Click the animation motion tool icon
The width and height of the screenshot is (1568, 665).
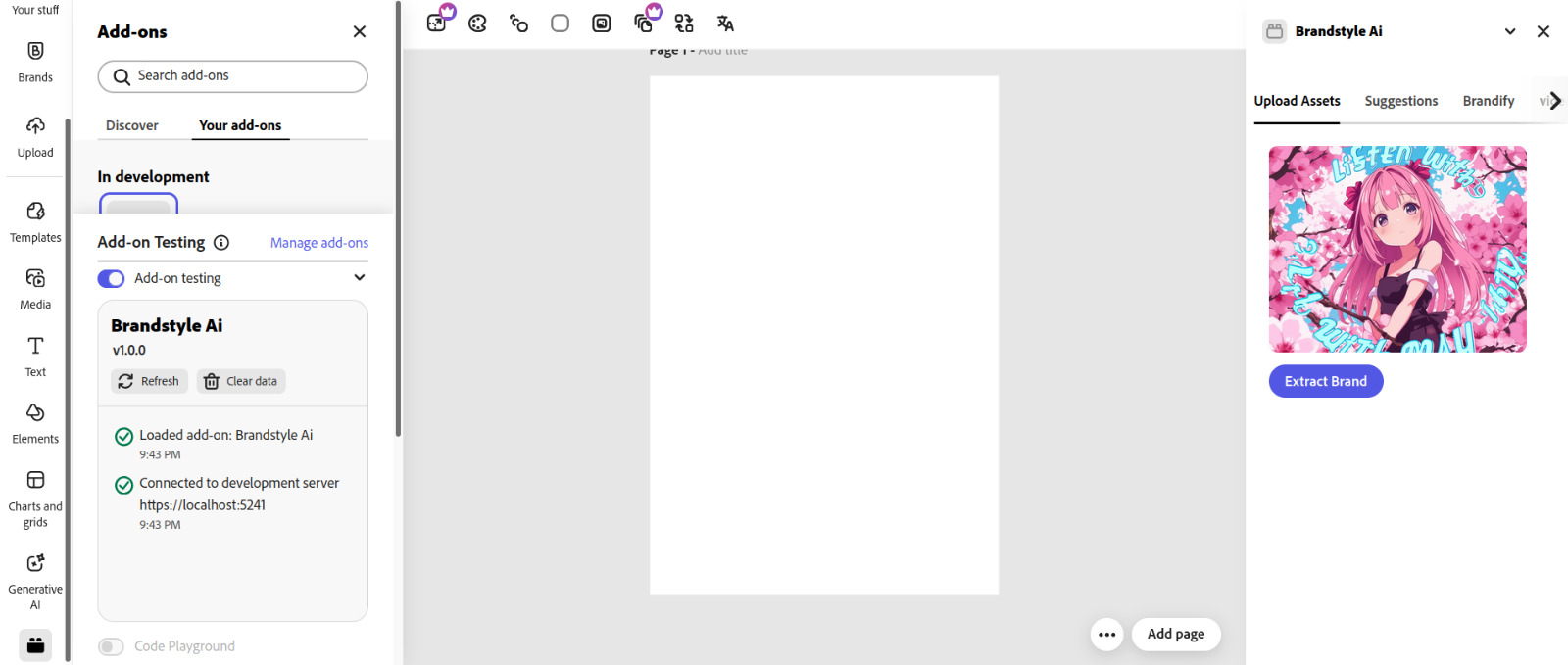518,24
